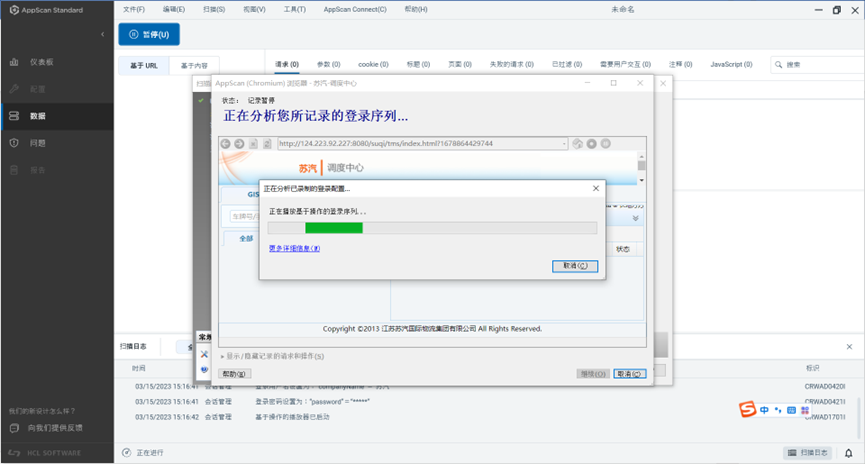The width and height of the screenshot is (865, 464).
Task: Open the 视图(V) menu
Action: (254, 9)
